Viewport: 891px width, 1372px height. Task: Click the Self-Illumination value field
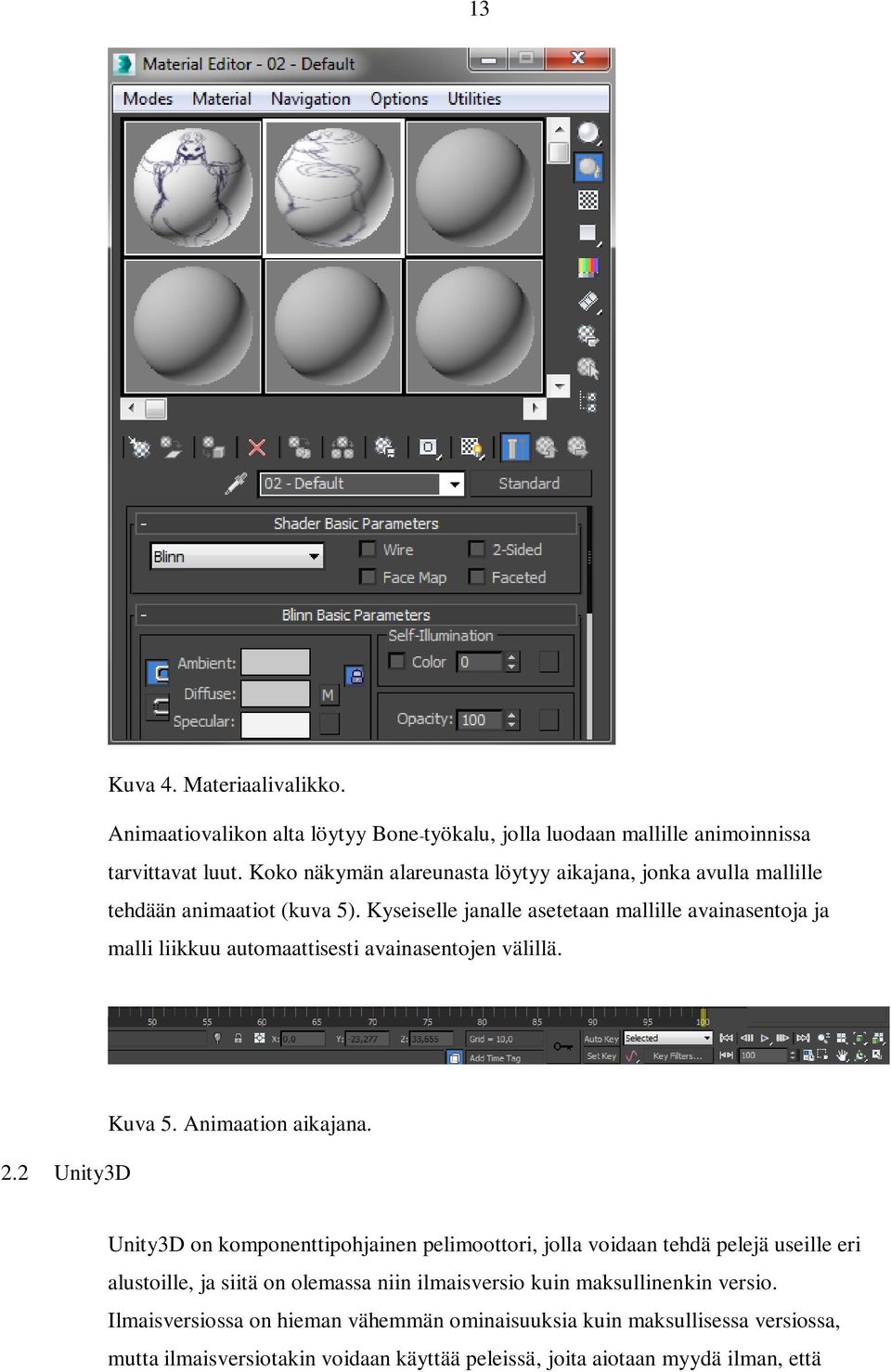[480, 662]
